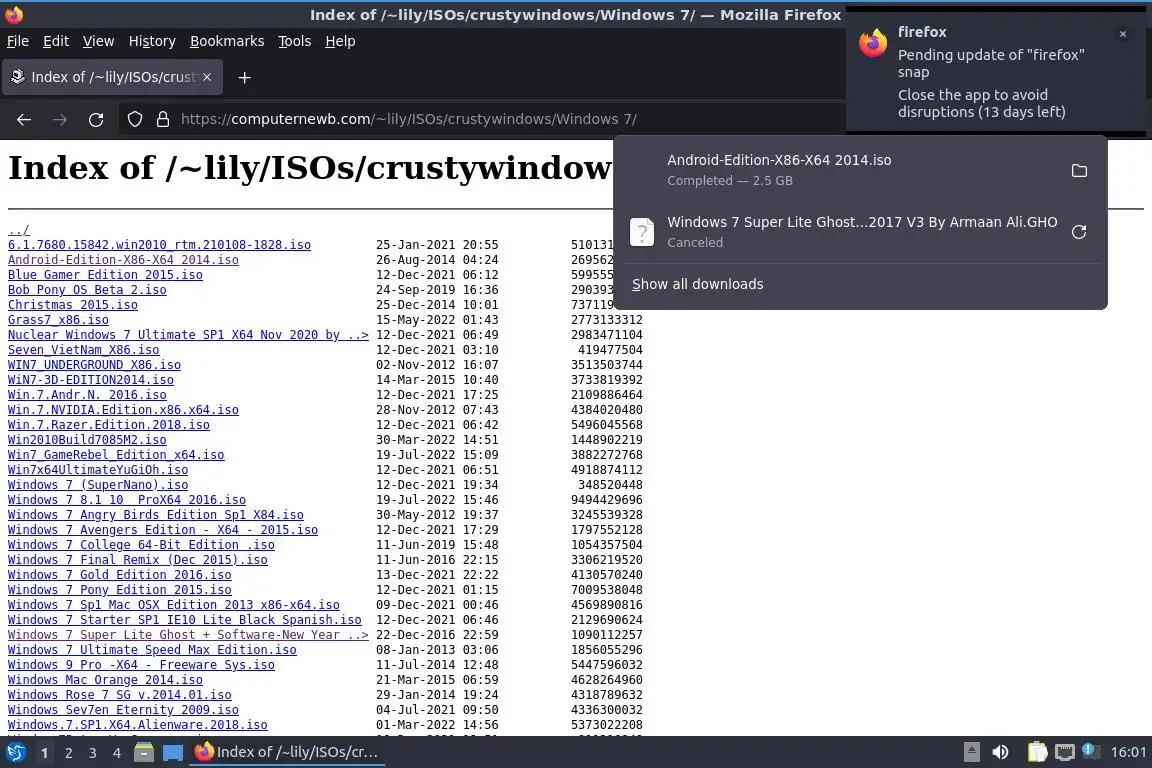This screenshot has width=1152, height=768.
Task: Open Win2010Build7085M2.iso link
Action: tap(87, 439)
